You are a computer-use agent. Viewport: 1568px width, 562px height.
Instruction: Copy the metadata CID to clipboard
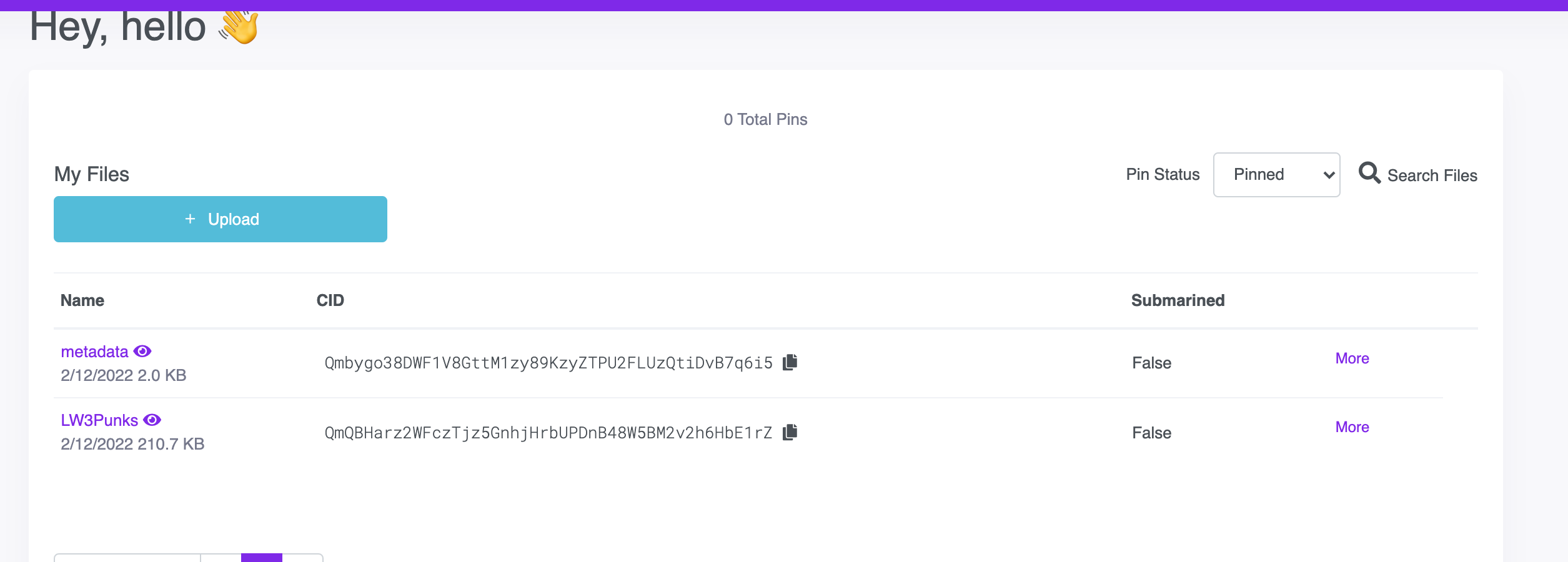pyautogui.click(x=790, y=361)
